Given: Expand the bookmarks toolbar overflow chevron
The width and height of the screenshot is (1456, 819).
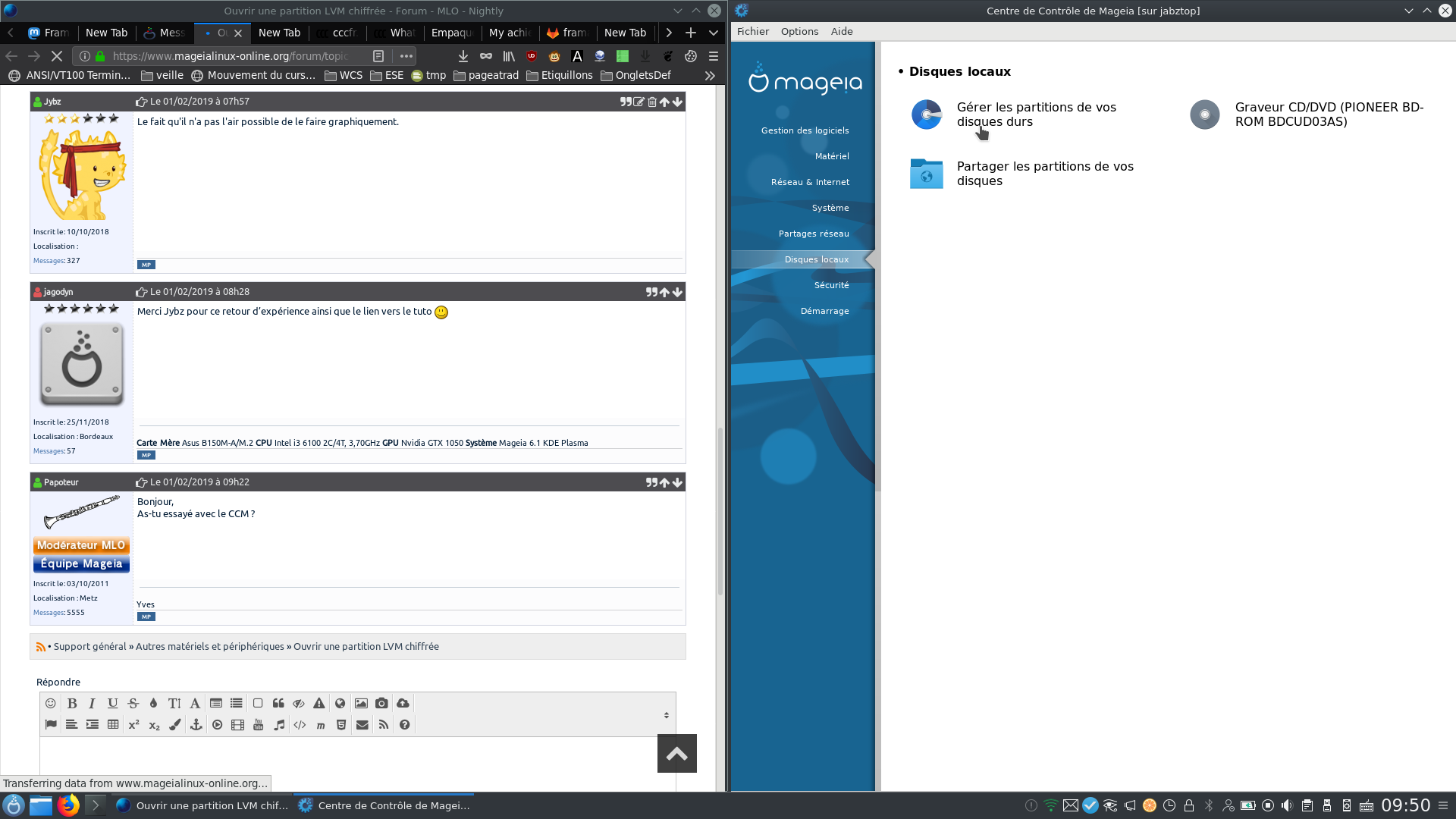Looking at the screenshot, I should click(x=710, y=75).
